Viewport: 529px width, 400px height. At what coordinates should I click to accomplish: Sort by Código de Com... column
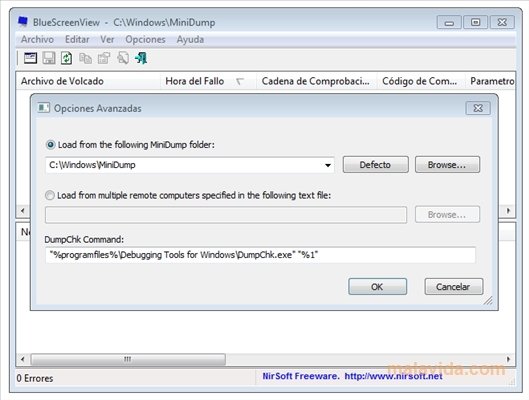421,81
